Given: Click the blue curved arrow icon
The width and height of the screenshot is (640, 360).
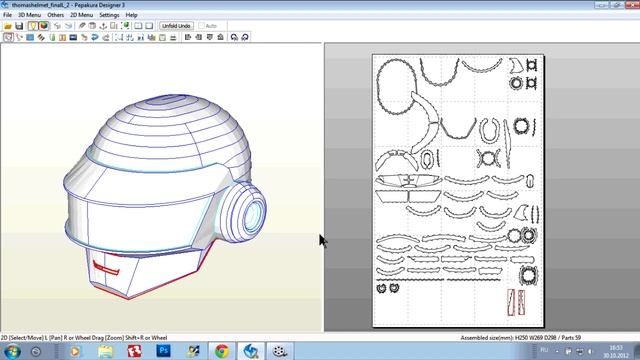Looking at the screenshot, I should point(95,37).
